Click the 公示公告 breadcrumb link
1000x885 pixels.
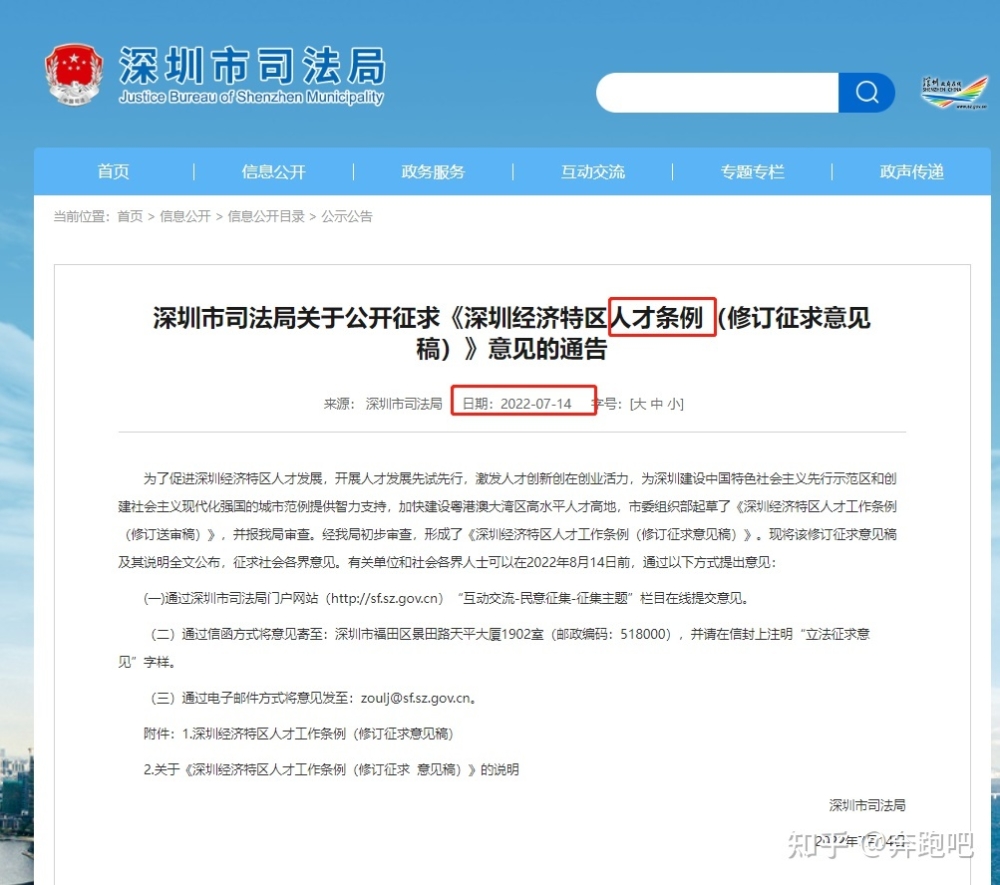click(x=347, y=216)
